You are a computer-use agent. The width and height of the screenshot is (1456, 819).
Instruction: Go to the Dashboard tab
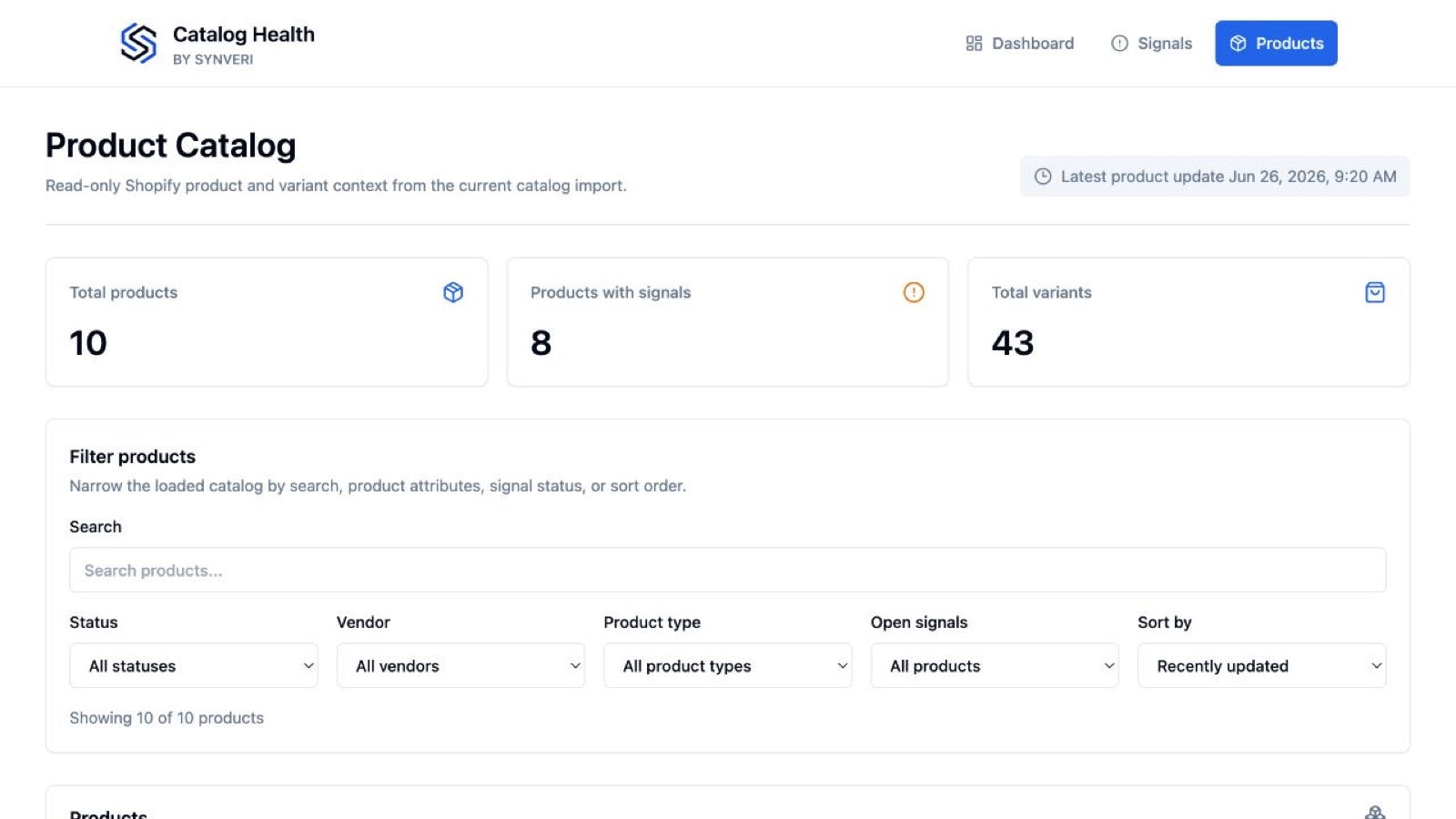pyautogui.click(x=1019, y=44)
